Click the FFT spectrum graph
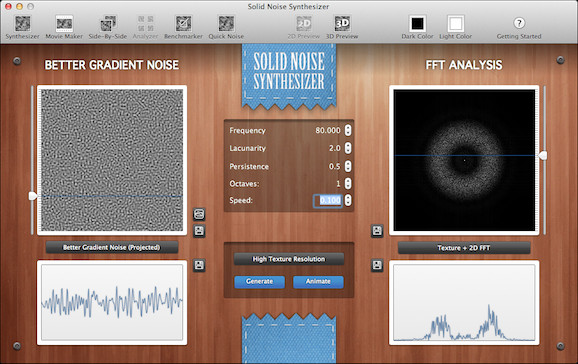The image size is (578, 364). point(464,302)
